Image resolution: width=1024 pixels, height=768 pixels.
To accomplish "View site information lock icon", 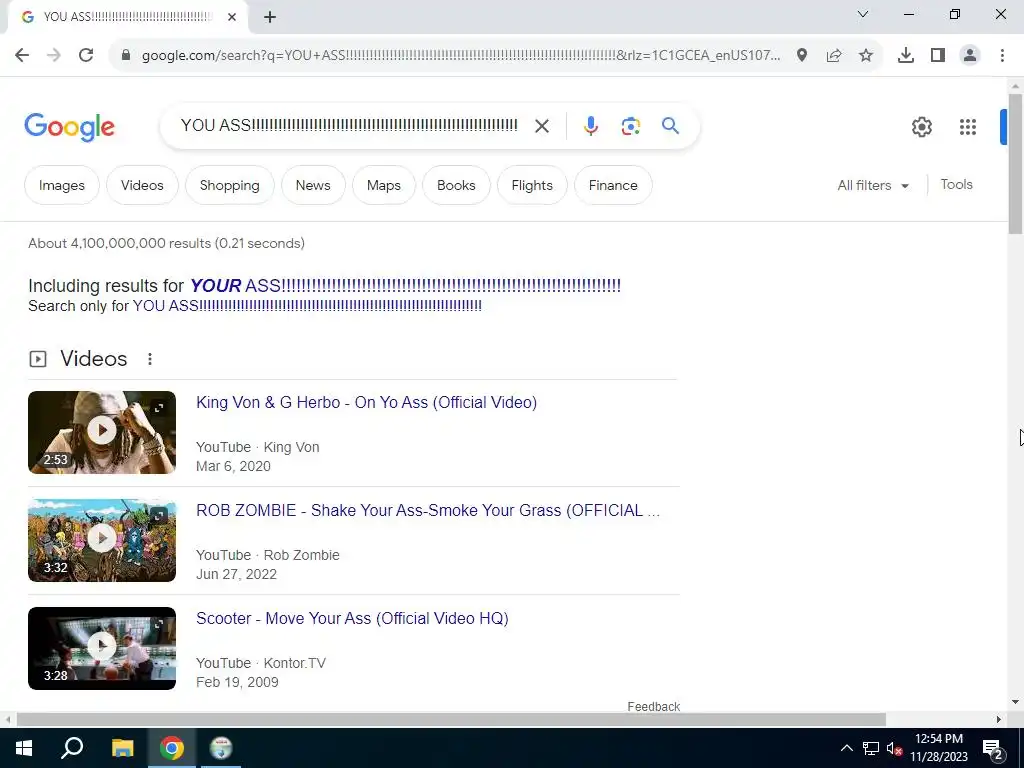I will (126, 56).
